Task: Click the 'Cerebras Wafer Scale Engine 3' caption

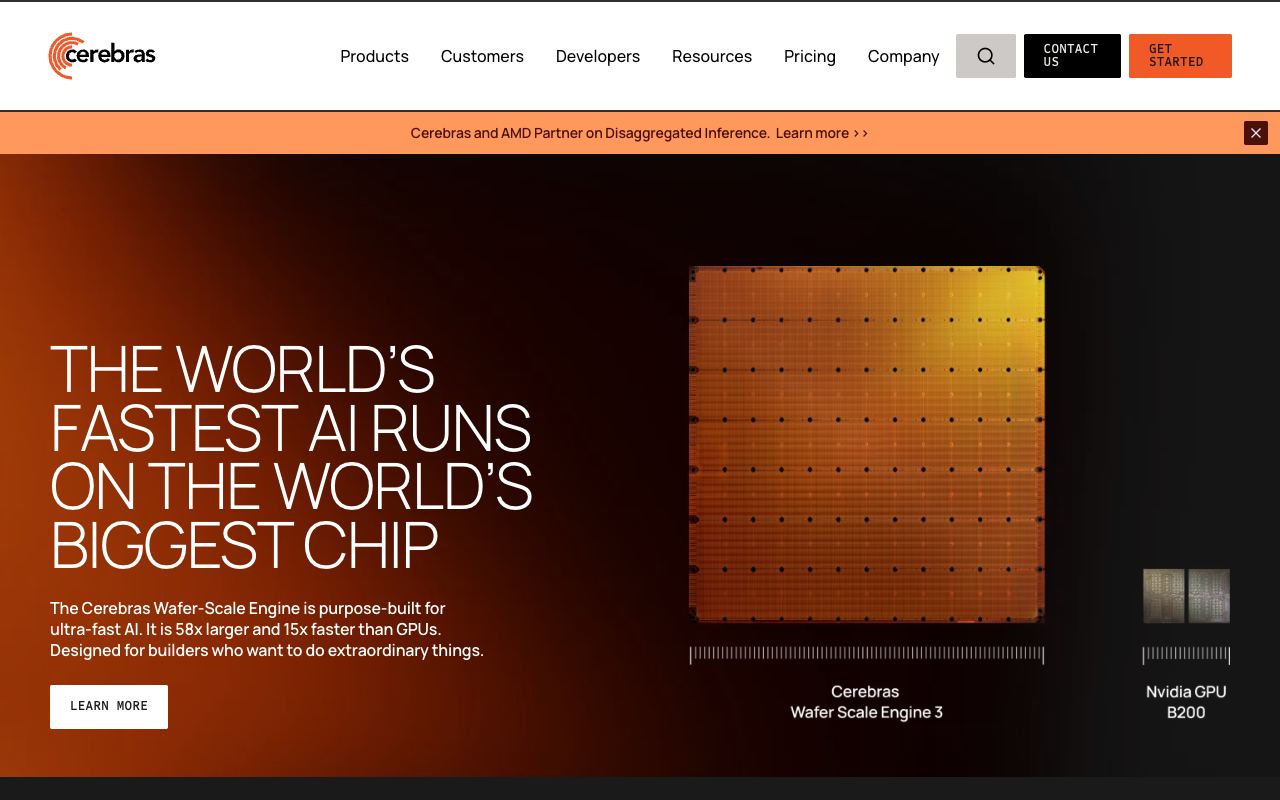Action: pos(867,702)
